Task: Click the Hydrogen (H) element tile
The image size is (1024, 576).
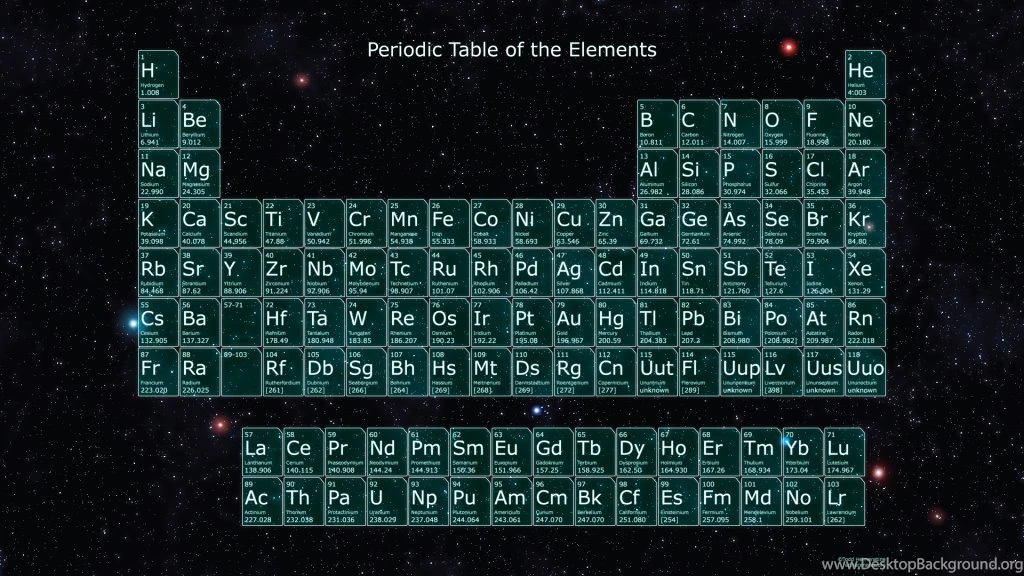Action: (158, 74)
